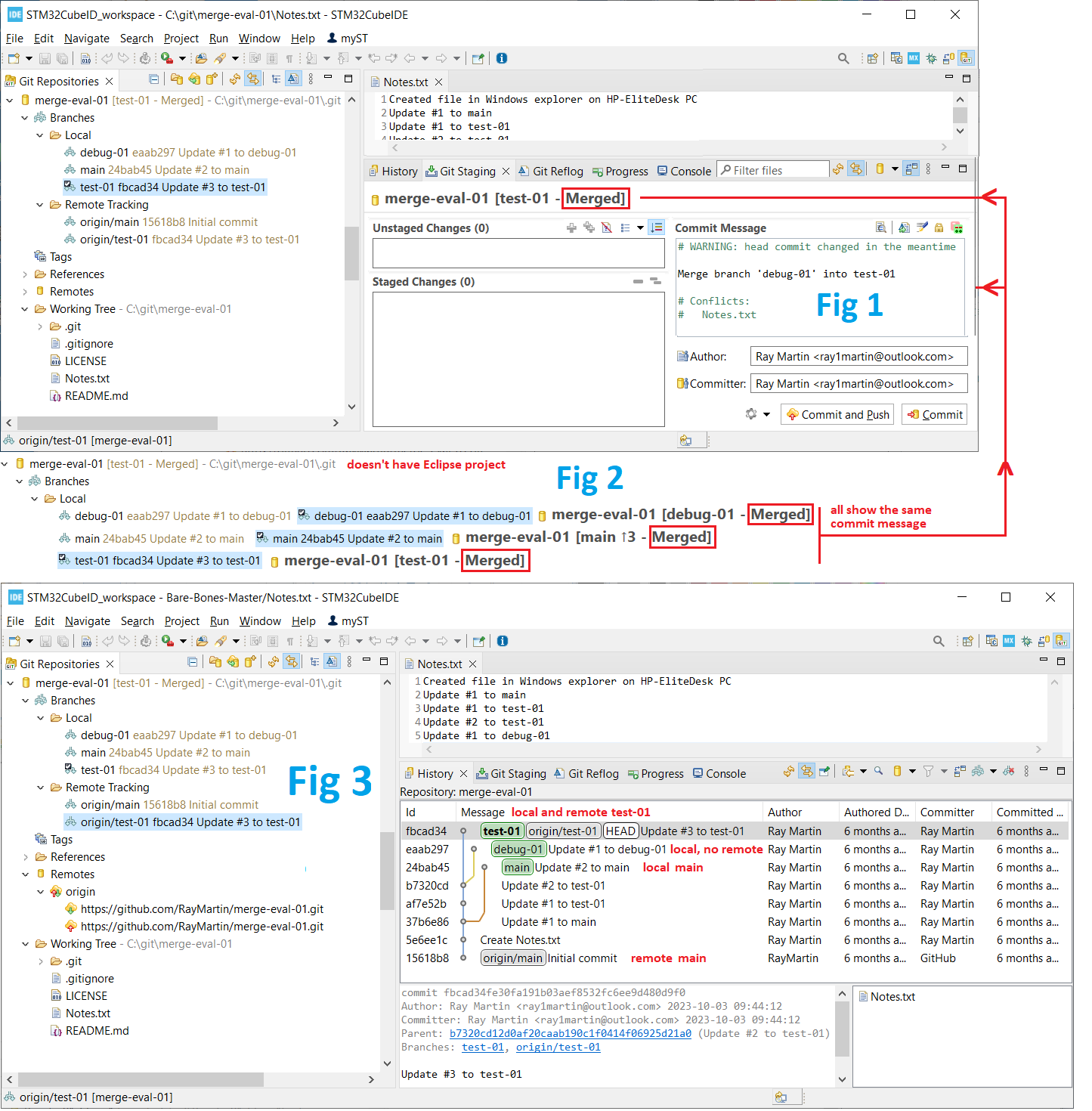This screenshot has height=1111, width=1092.
Task: Click the Information Center icon in top window toolbar
Action: [502, 58]
